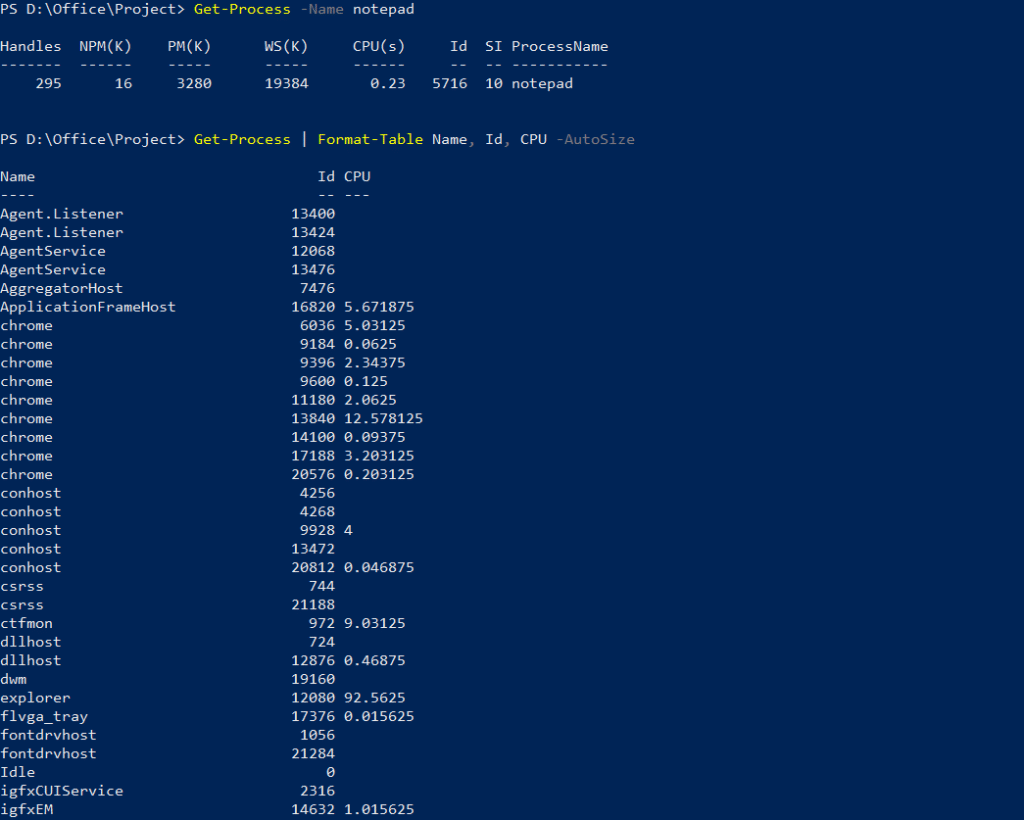Screen dimensions: 1024x820
Task: Select the ApplicationFrameHost row
Action: pyautogui.click(x=90, y=306)
